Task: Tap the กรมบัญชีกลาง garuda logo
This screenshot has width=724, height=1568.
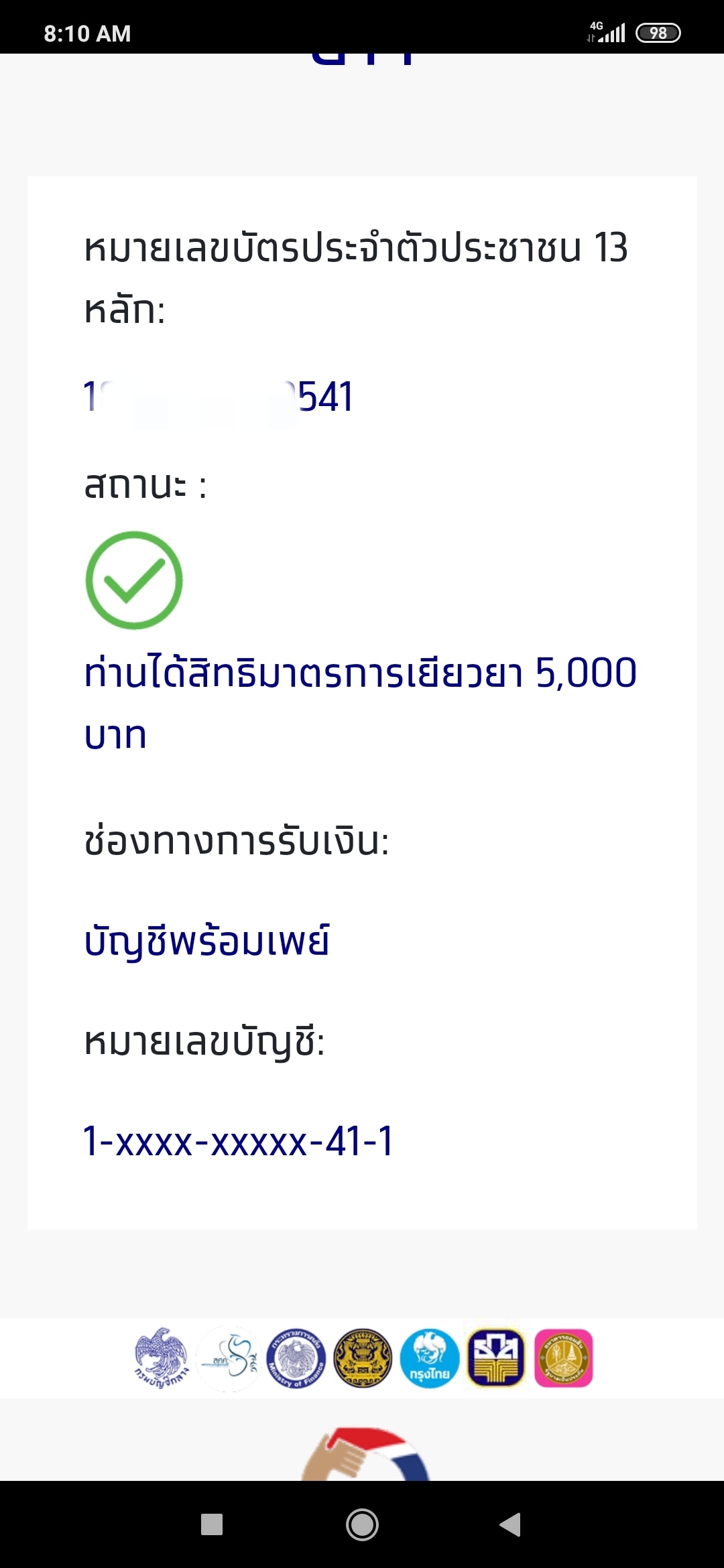Action: (x=161, y=1358)
